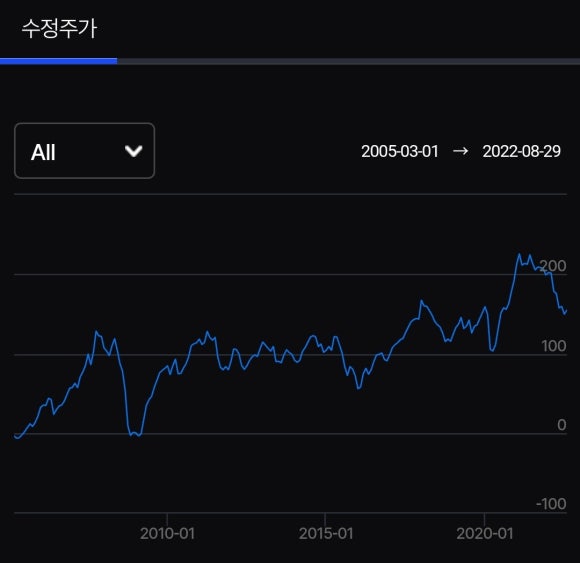Click the chart line's sharp dip in 2020
Viewport: 580px width, 563px height.
pyautogui.click(x=492, y=350)
